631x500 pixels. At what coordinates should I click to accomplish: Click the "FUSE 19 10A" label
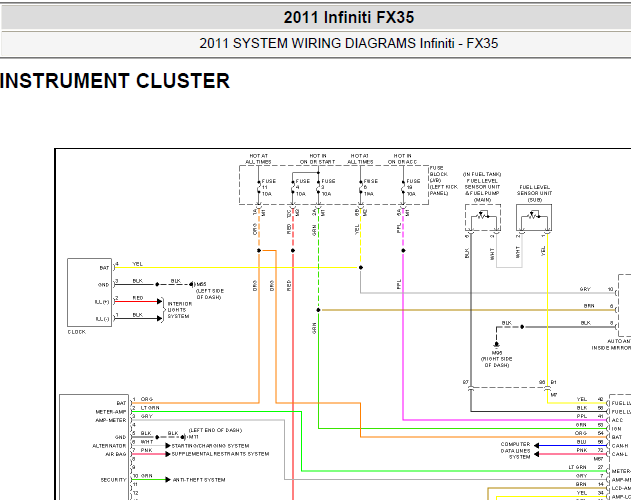pyautogui.click(x=413, y=187)
